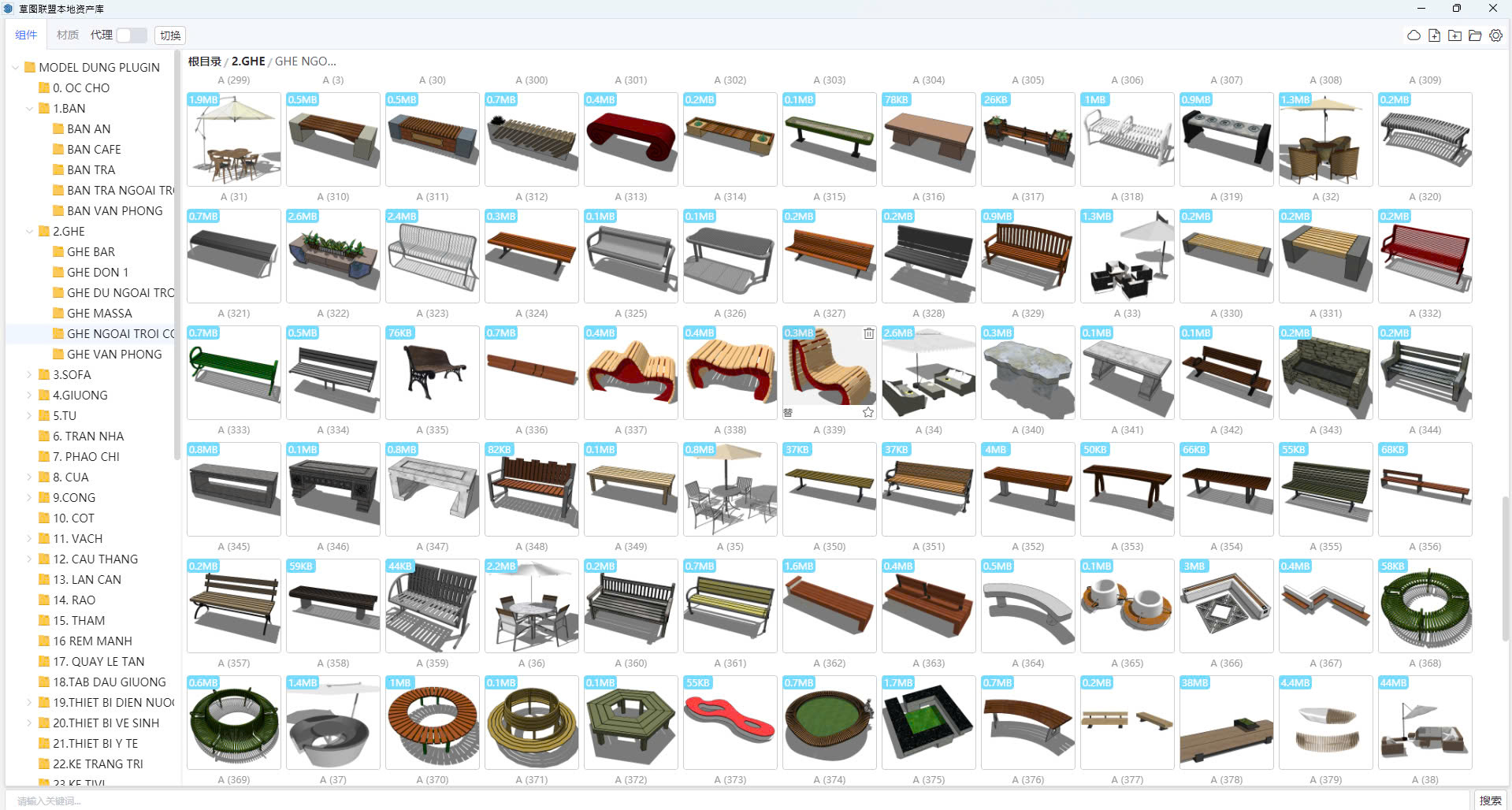Click the open folder icon
Screen dimensions: 1512x810
1475,35
